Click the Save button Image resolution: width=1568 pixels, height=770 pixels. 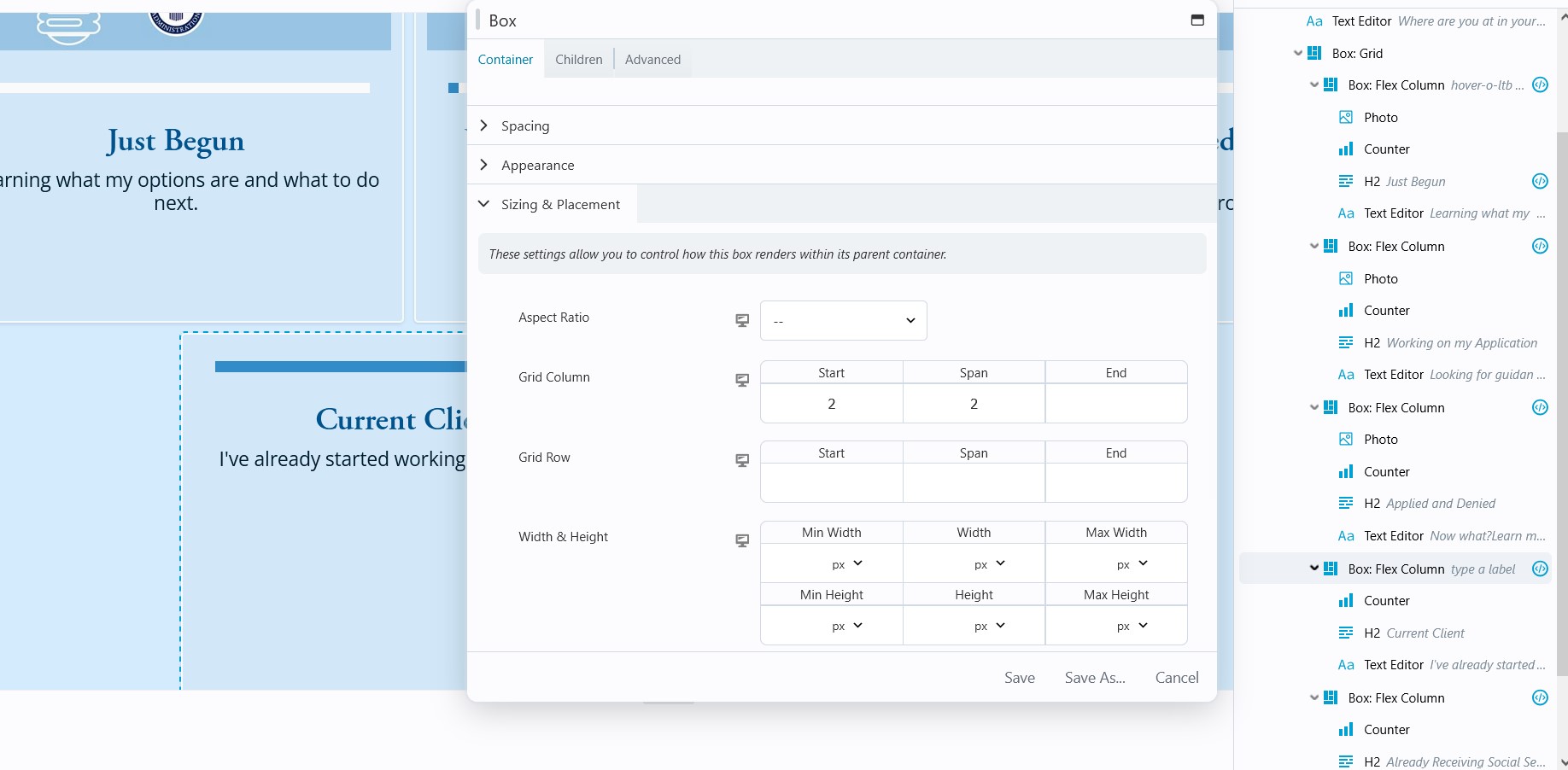1019,678
